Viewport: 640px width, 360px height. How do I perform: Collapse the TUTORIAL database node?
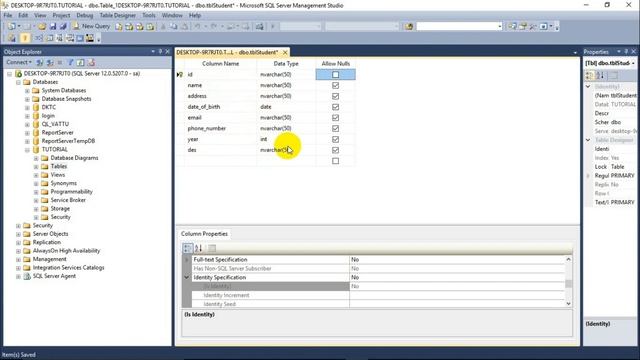point(27,150)
